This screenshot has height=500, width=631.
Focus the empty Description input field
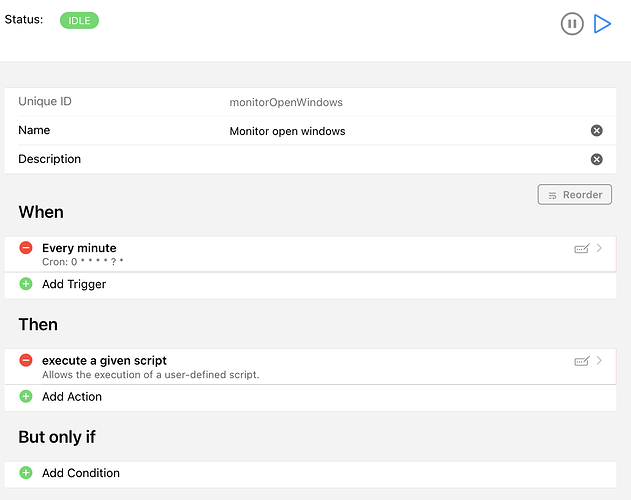coord(400,160)
